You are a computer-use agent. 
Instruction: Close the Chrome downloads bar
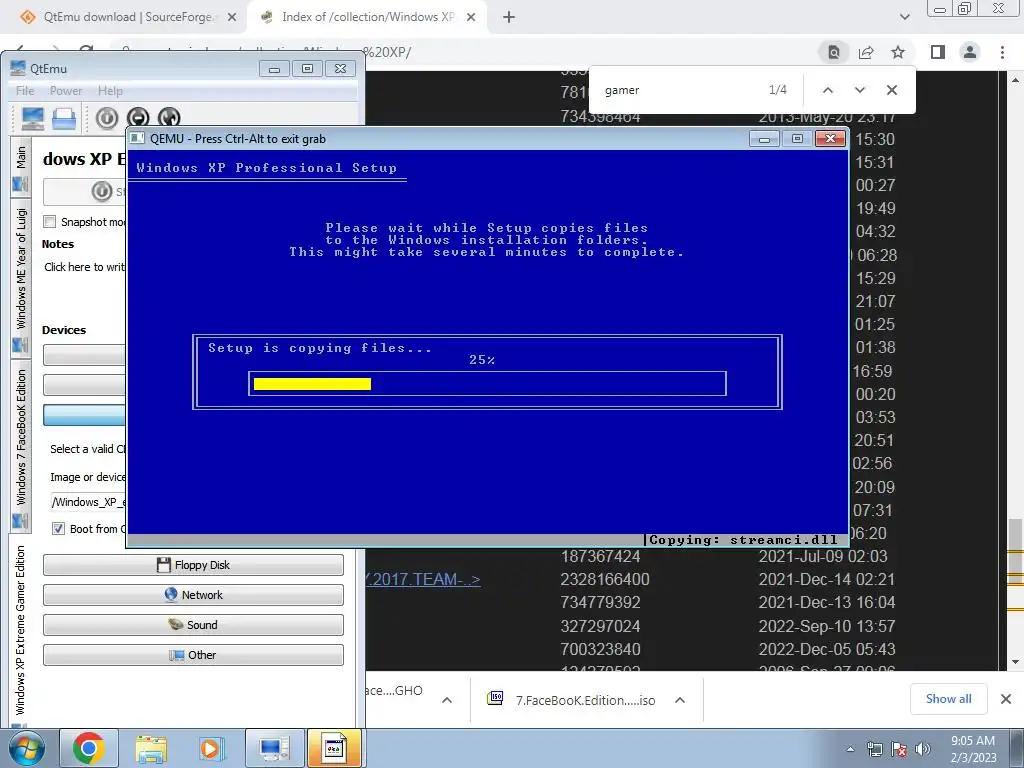pyautogui.click(x=1006, y=699)
